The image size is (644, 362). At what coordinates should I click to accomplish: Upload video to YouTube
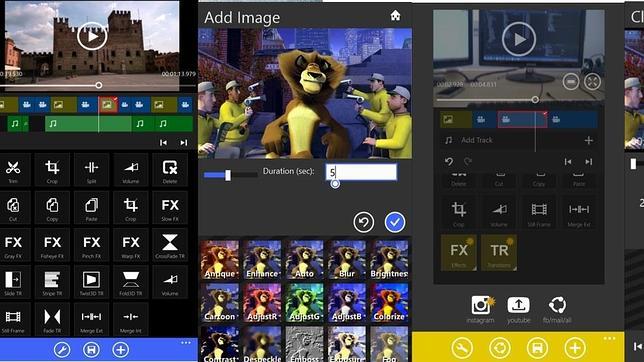518,310
